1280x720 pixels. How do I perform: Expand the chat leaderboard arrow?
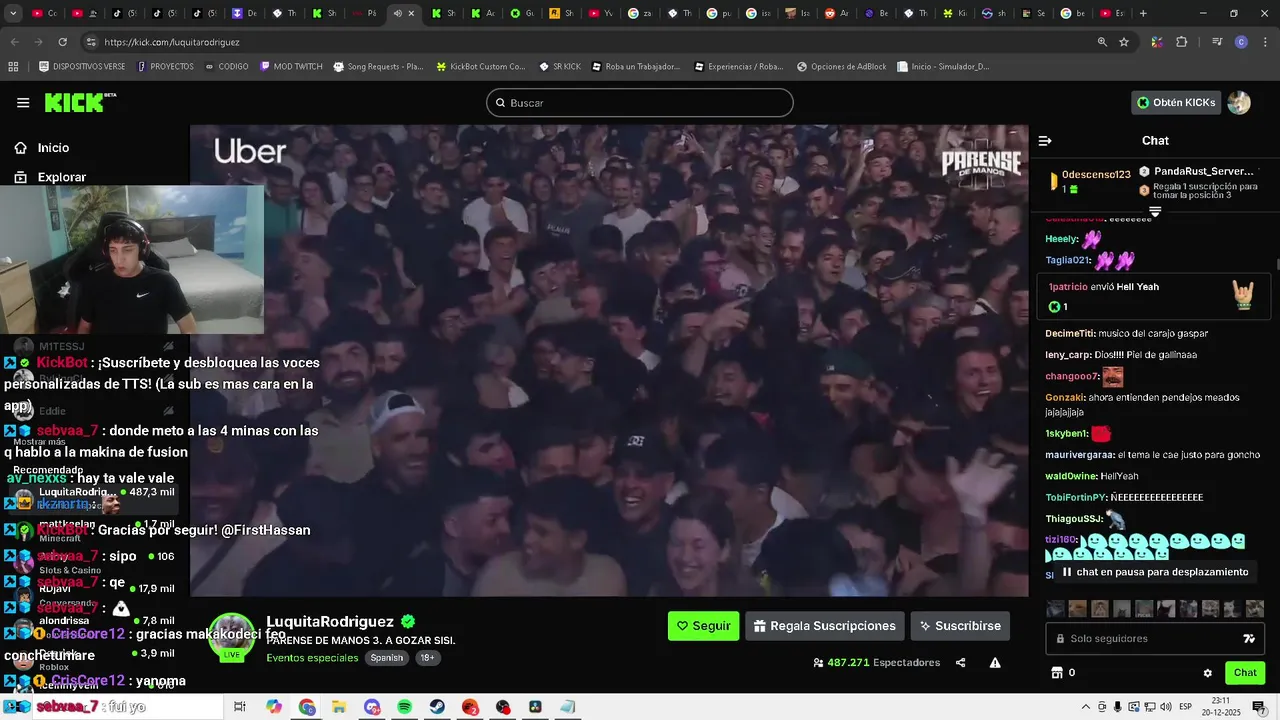1155,212
